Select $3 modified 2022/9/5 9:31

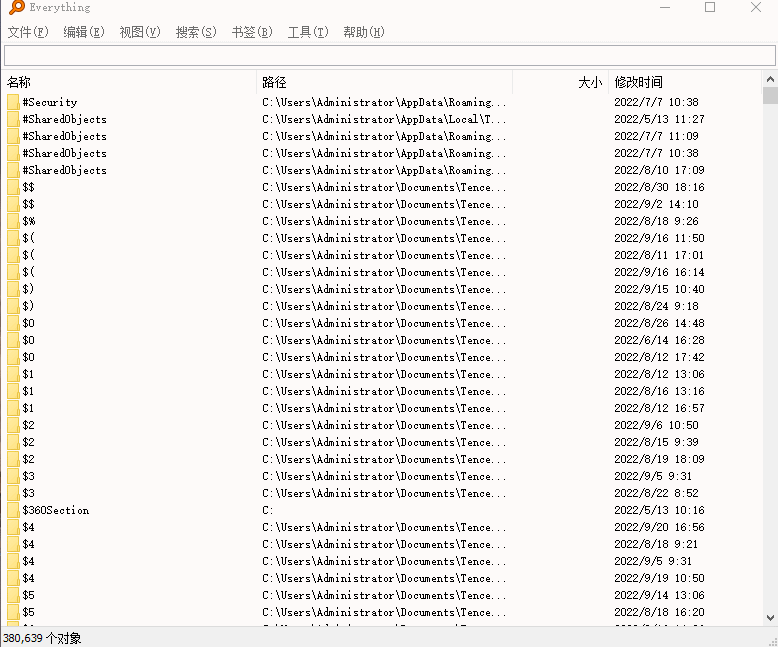coord(29,476)
